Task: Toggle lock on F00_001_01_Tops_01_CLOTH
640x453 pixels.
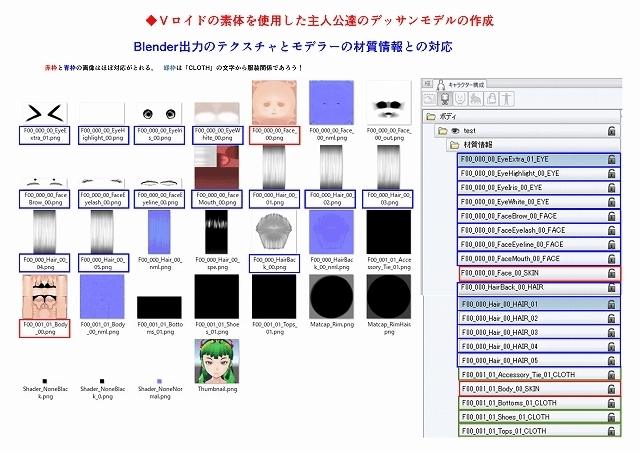Action: point(611,431)
